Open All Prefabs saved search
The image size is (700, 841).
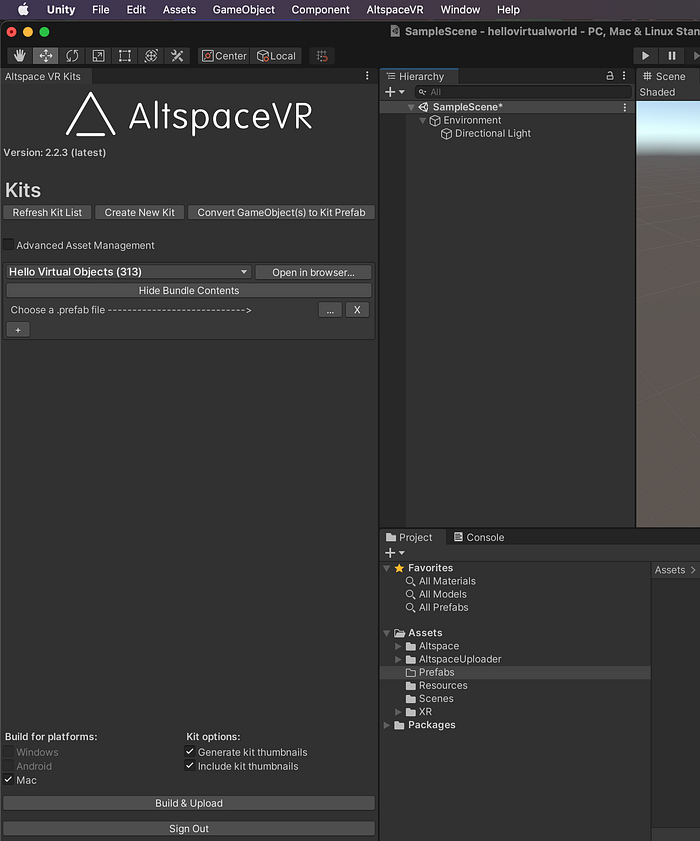[x=443, y=608]
